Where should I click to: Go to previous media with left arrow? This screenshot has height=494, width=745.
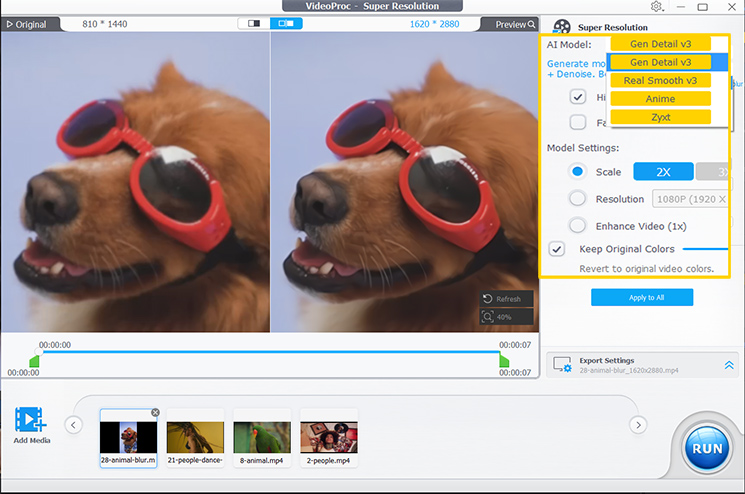(73, 425)
